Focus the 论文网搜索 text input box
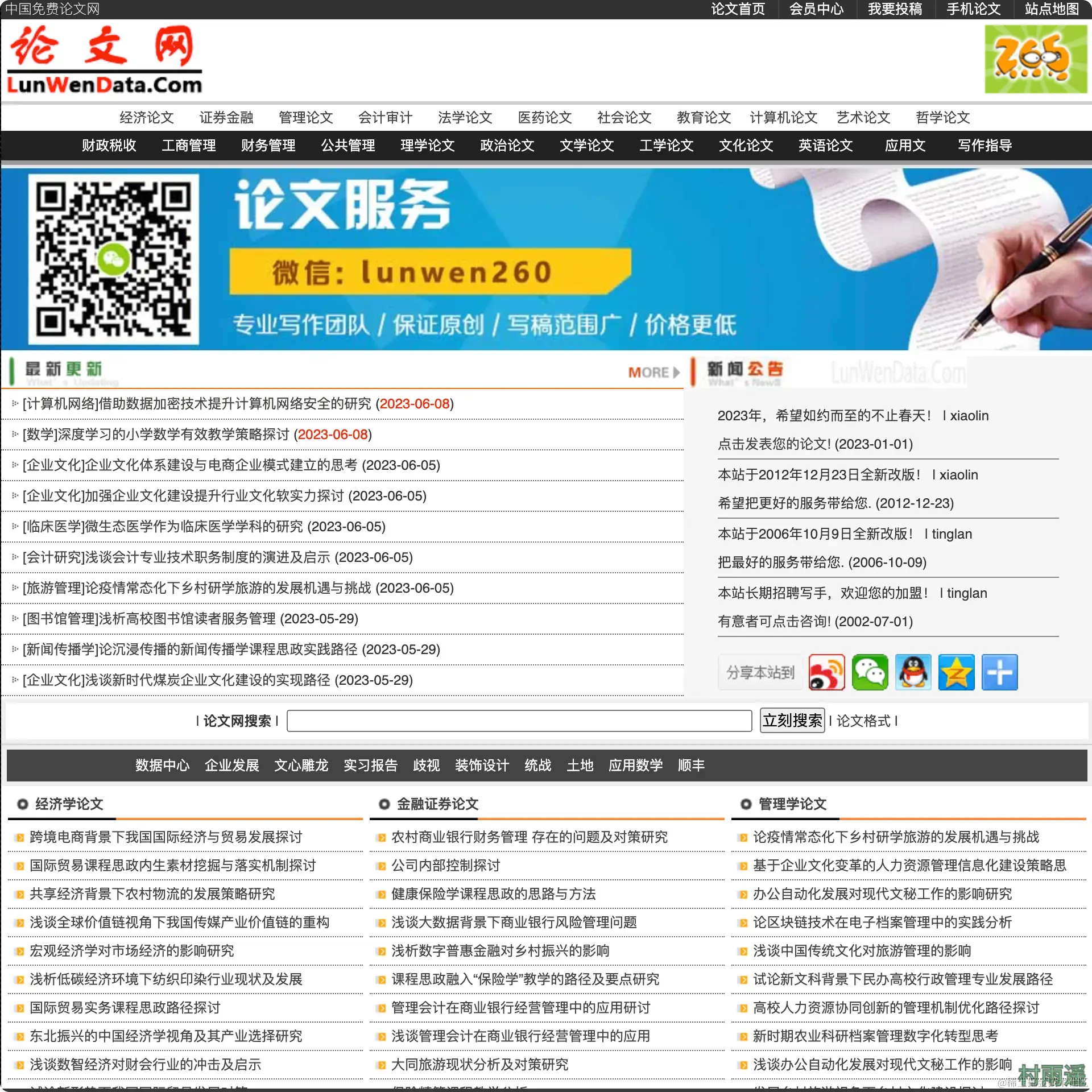Screen dimensions: 1092x1092 519,721
